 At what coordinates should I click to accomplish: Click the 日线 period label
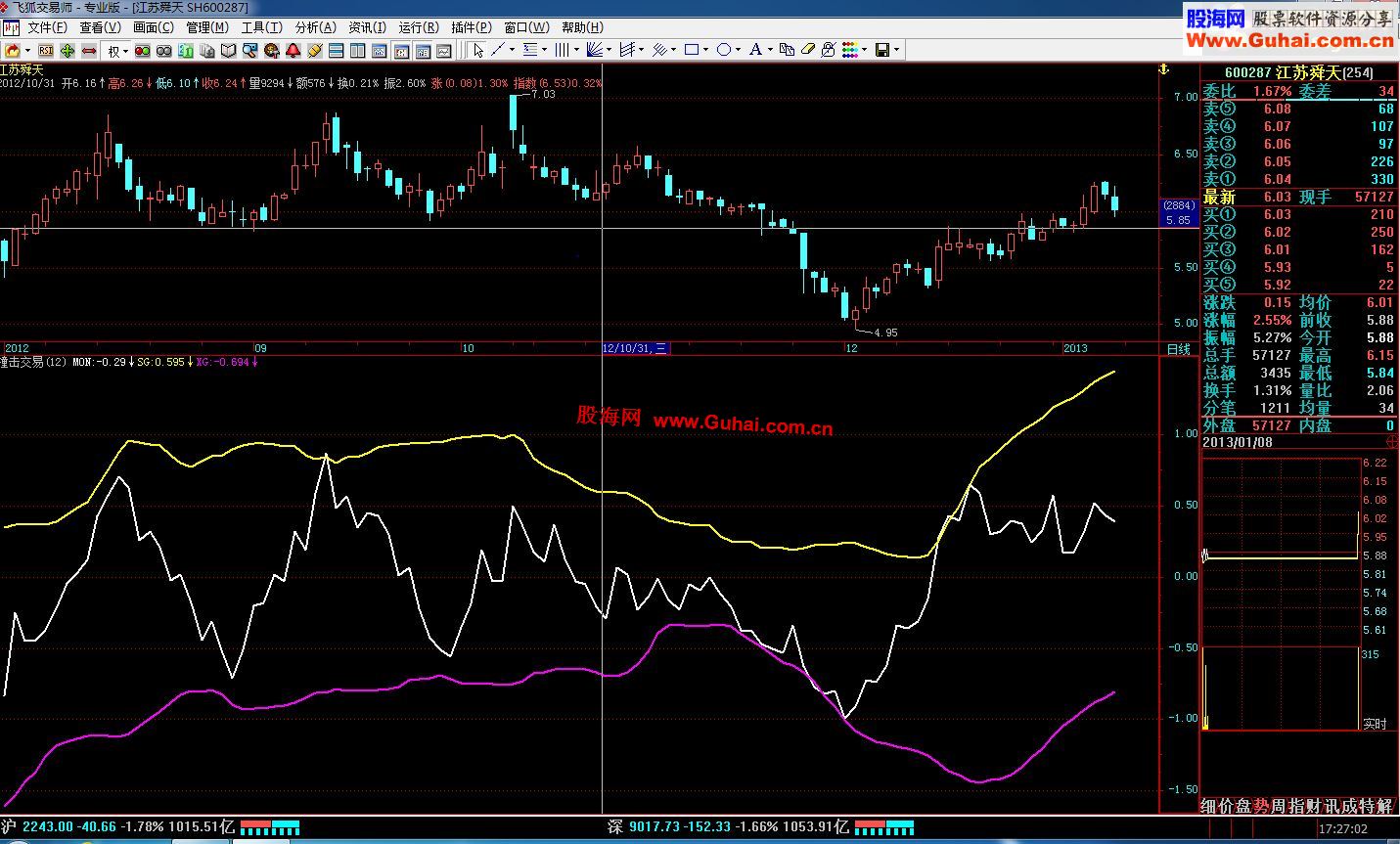(x=1178, y=349)
